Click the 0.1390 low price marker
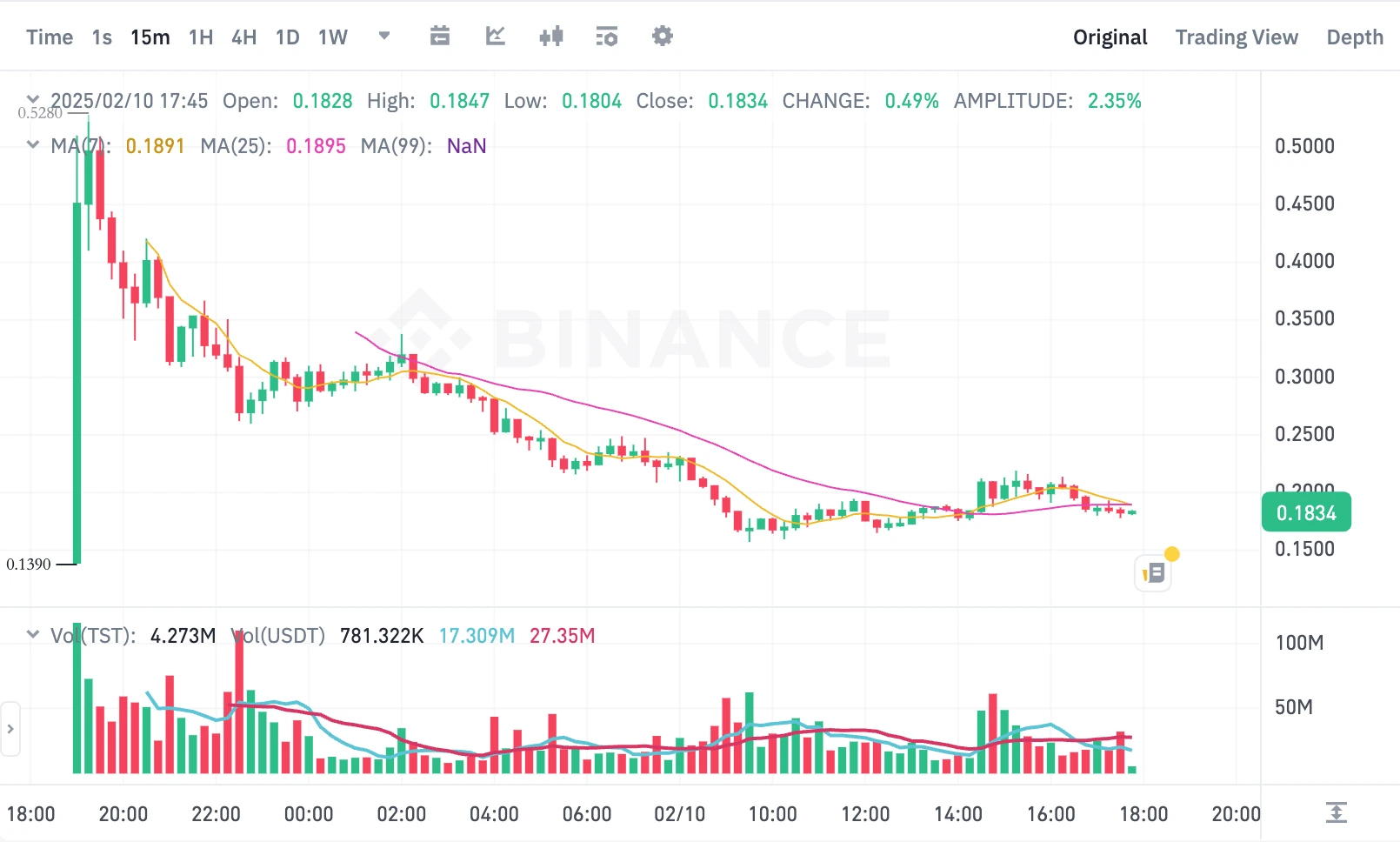 coord(29,564)
